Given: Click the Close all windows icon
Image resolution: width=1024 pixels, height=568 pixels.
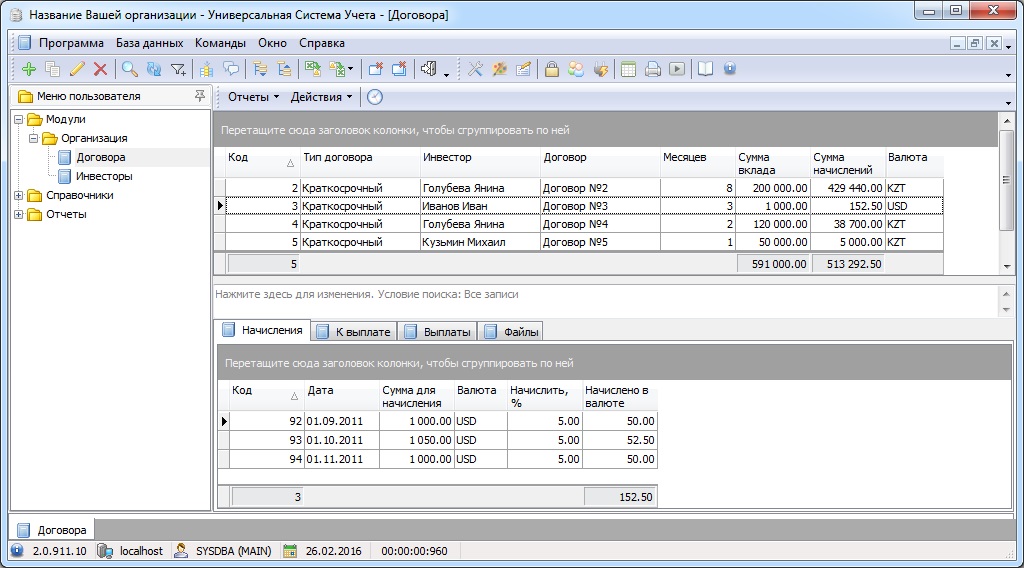Looking at the screenshot, I should [399, 69].
